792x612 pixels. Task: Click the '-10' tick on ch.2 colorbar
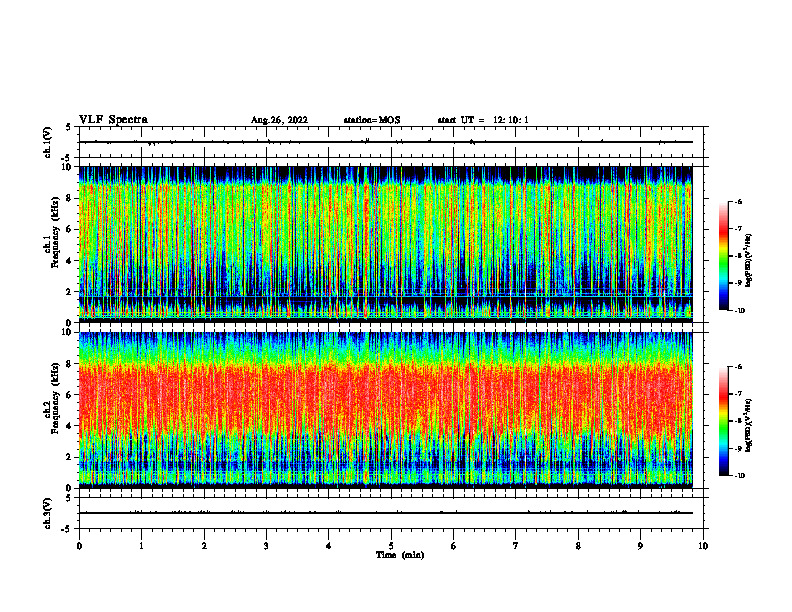(740, 476)
